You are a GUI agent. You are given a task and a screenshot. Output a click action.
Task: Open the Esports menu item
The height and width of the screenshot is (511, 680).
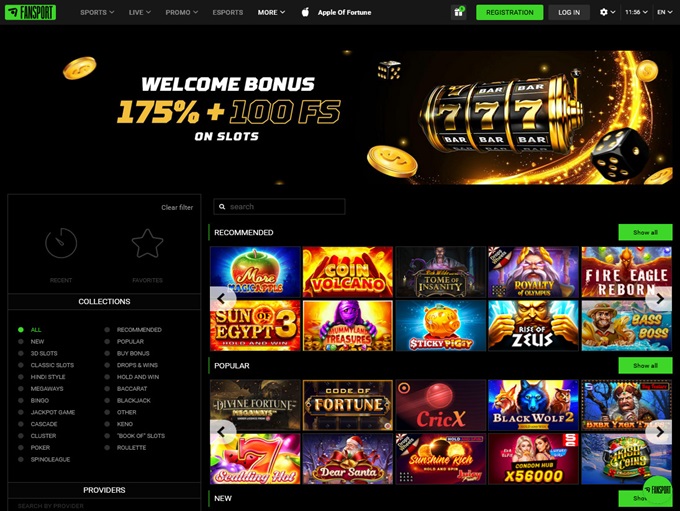point(228,12)
